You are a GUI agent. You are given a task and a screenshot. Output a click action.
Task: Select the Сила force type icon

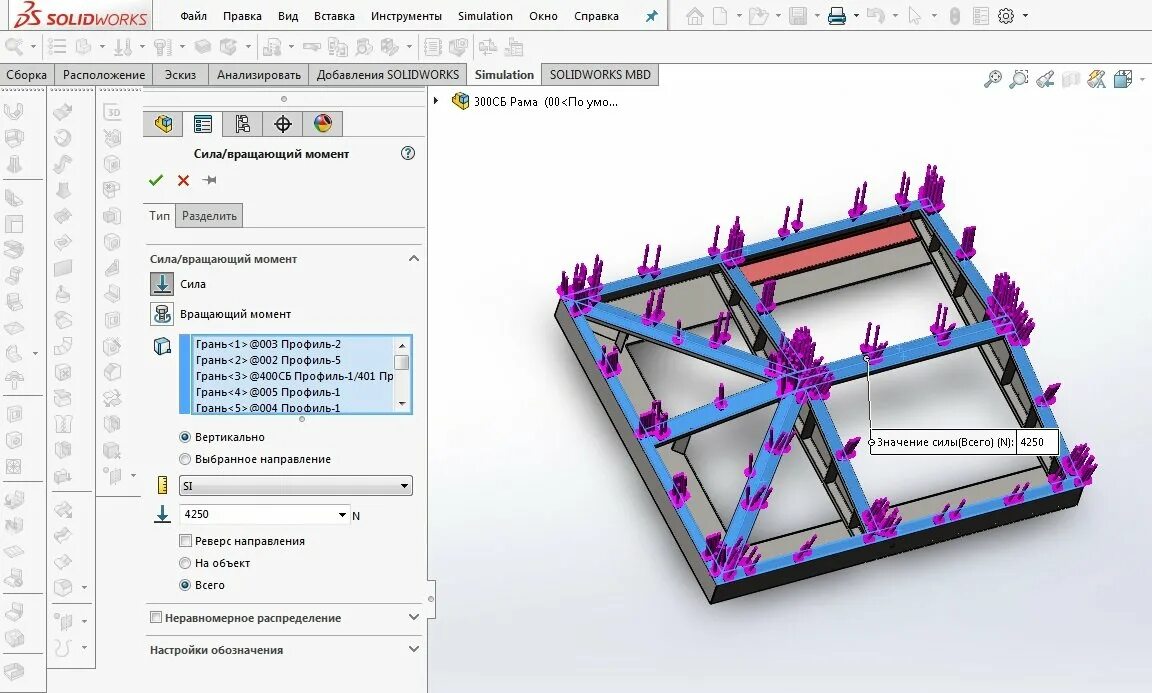(162, 284)
